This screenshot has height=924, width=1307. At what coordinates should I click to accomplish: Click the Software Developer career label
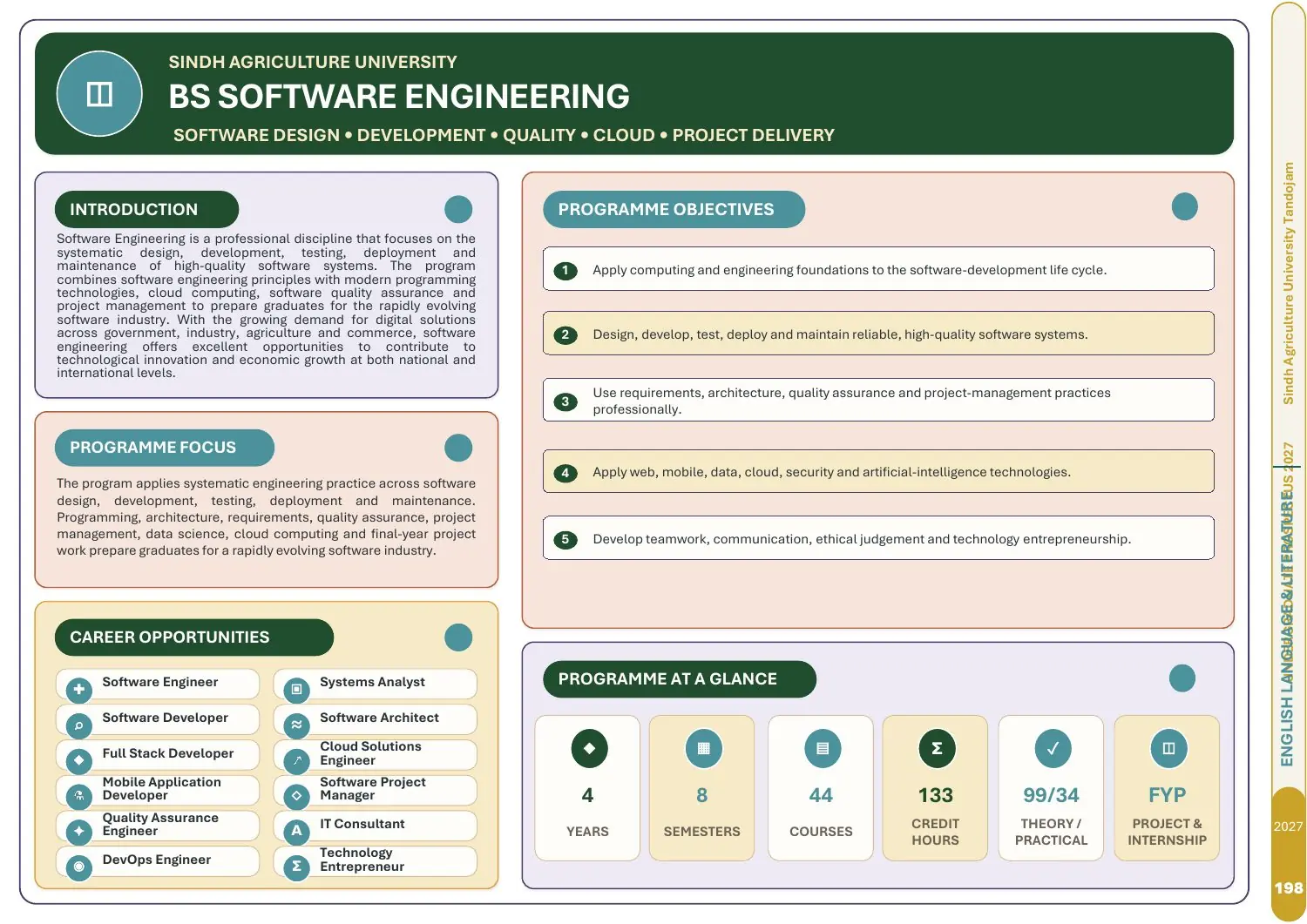pos(166,718)
